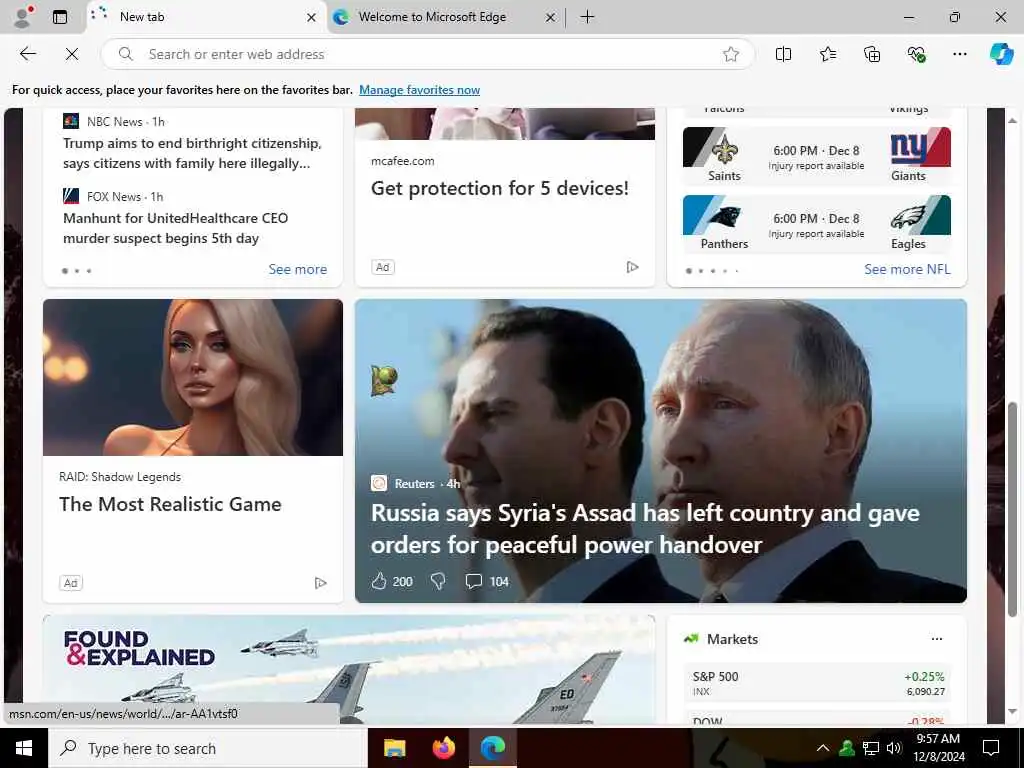Click the scrollbar up arrow

click(x=1012, y=121)
